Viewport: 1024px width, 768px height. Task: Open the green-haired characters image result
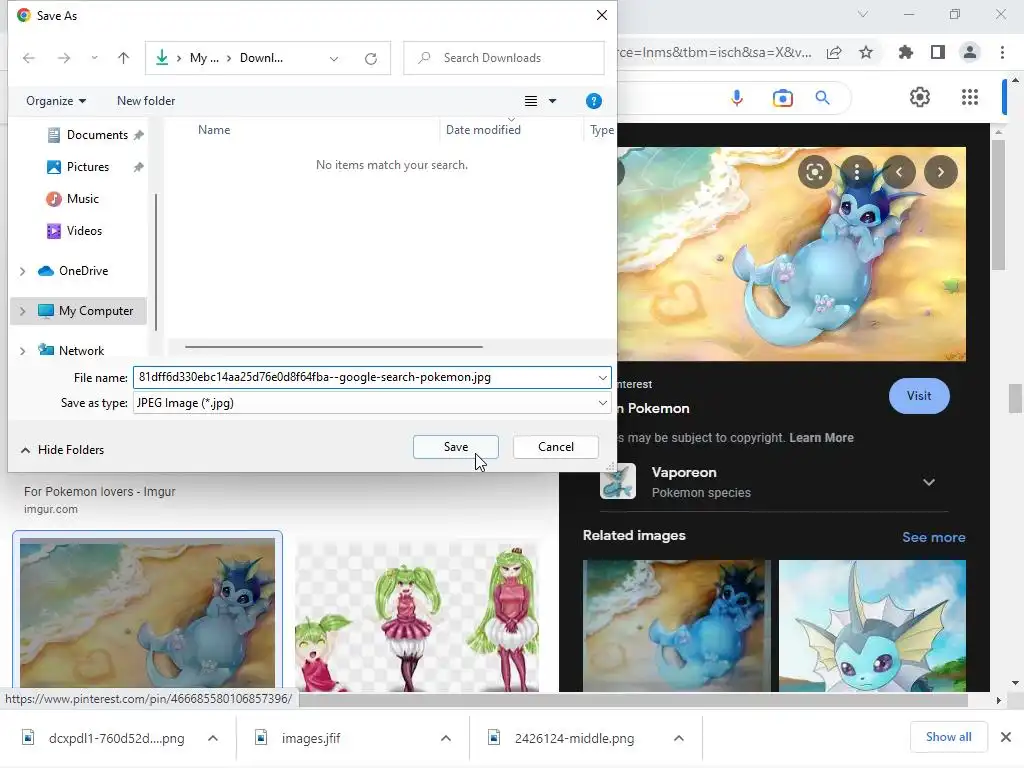coord(417,617)
